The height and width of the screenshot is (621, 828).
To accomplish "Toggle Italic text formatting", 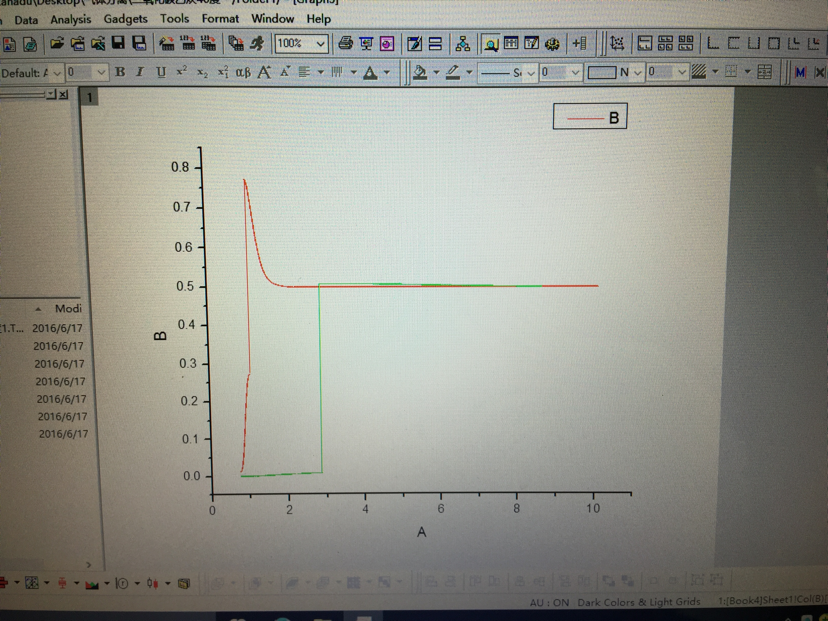I will (x=140, y=72).
